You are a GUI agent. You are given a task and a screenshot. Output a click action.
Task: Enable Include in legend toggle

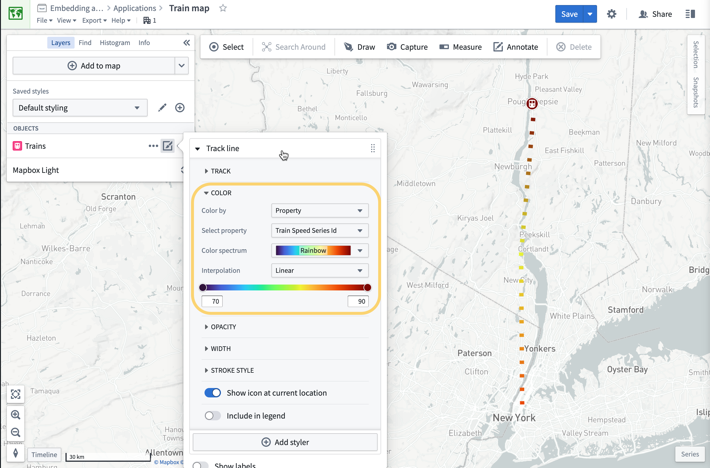pos(212,415)
